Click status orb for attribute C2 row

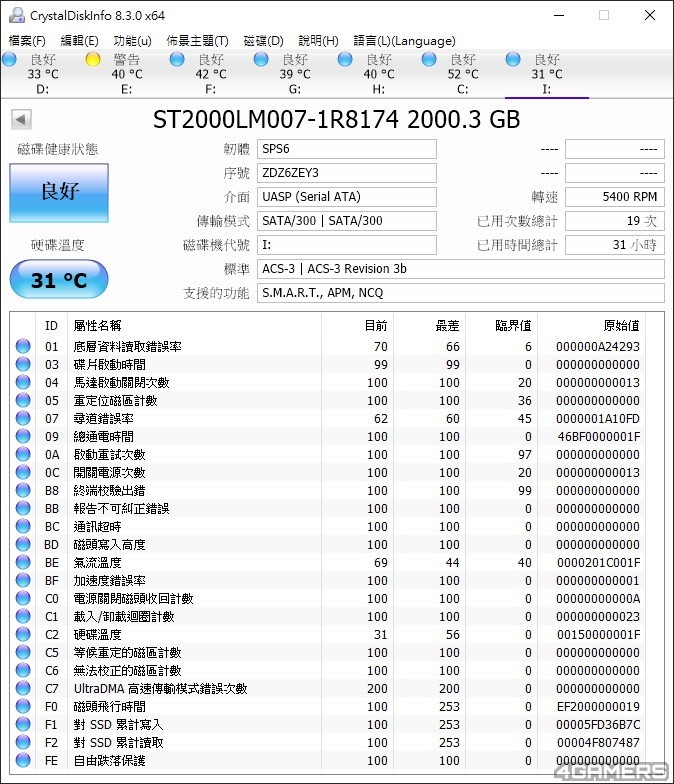click(23, 634)
